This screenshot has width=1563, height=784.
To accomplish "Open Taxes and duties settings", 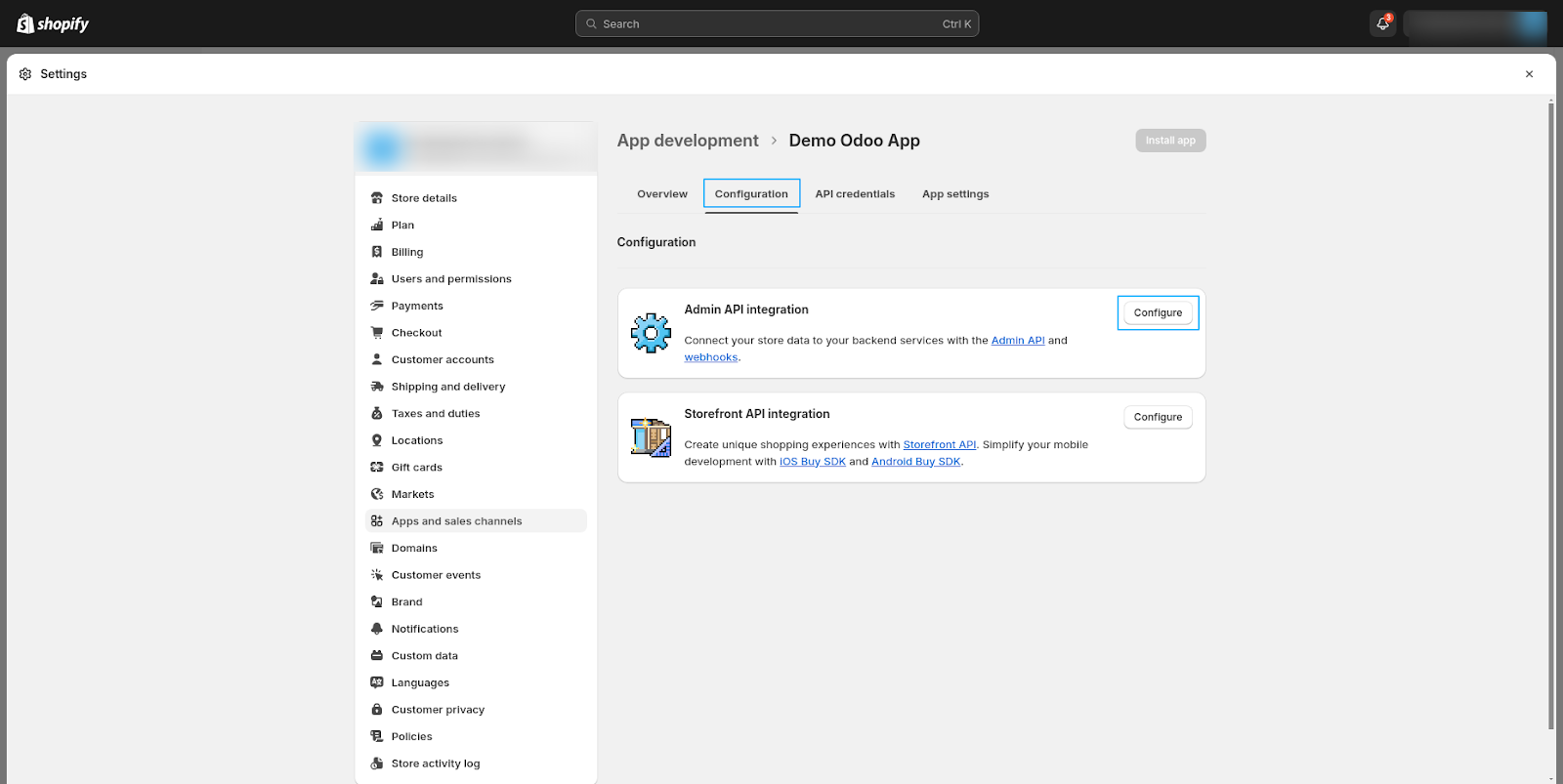I will click(476, 414).
